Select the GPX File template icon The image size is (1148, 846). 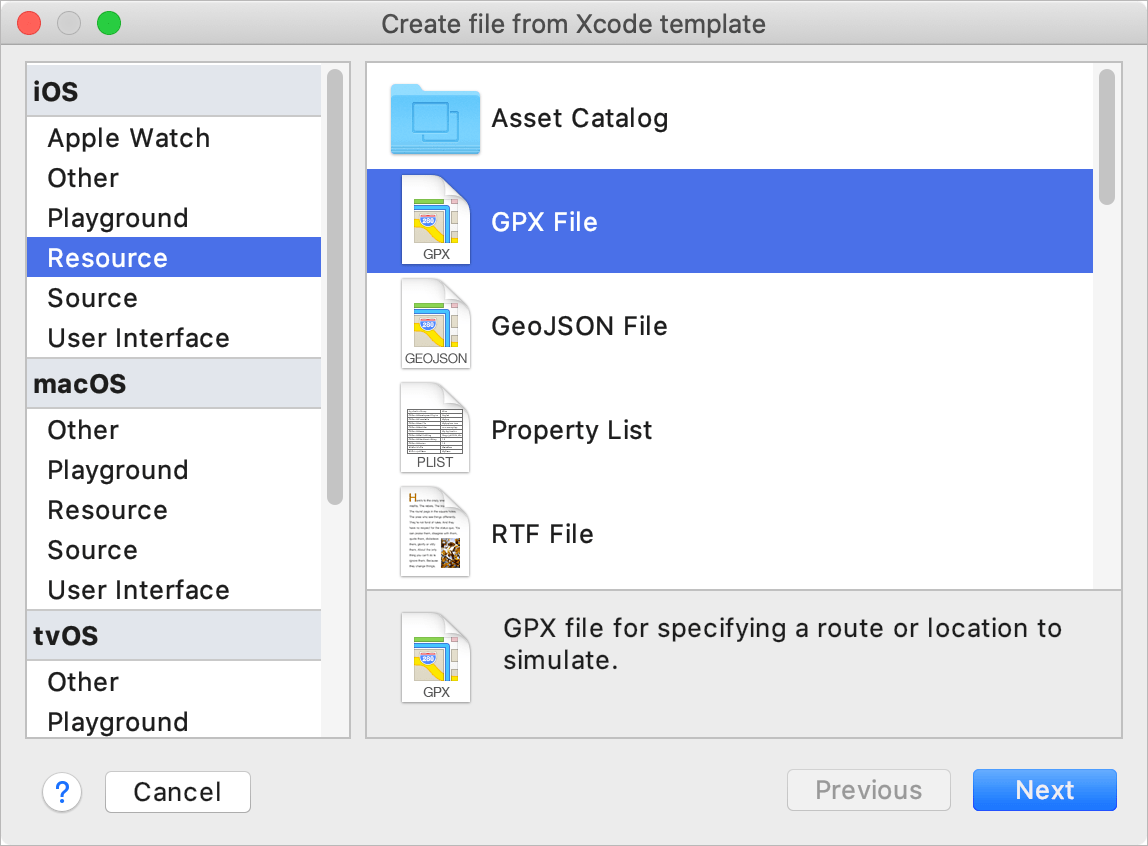click(435, 220)
